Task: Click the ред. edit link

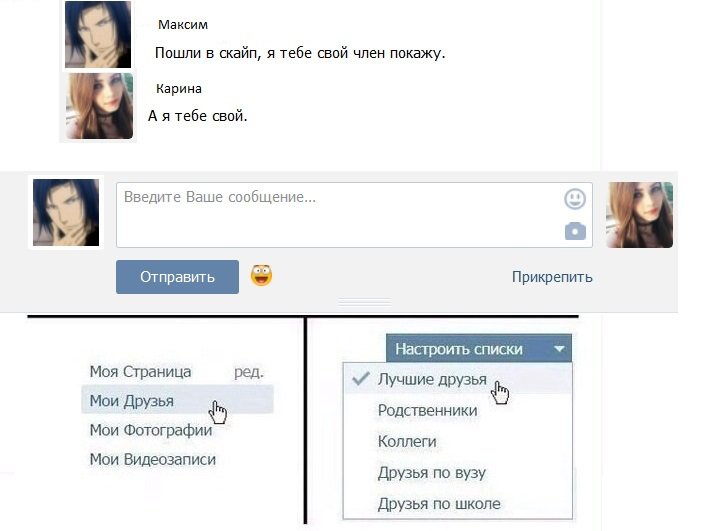Action: pyautogui.click(x=249, y=372)
